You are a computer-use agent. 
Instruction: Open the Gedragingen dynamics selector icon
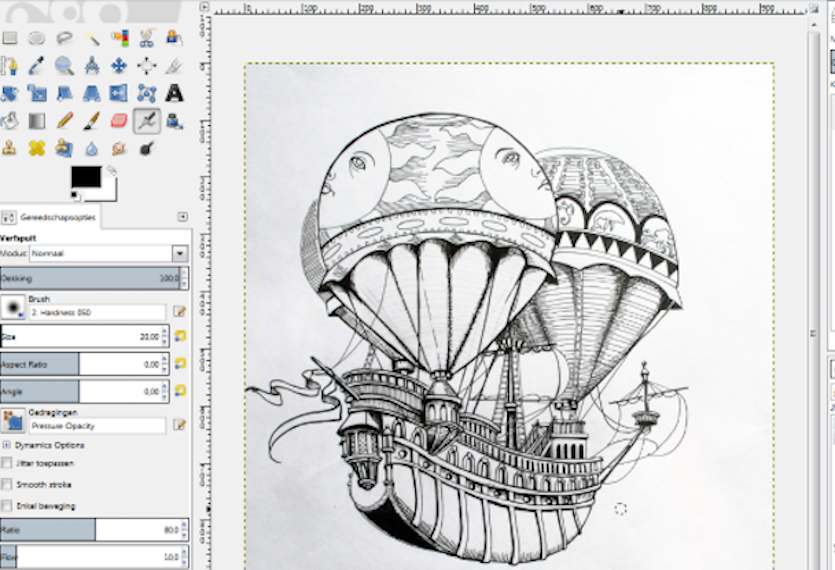tap(13, 421)
